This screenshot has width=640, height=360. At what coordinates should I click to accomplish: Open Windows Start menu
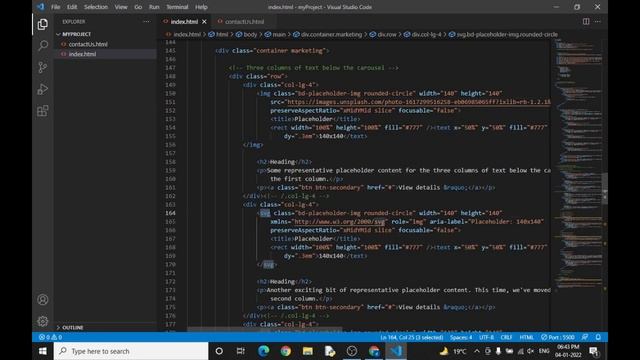42,351
